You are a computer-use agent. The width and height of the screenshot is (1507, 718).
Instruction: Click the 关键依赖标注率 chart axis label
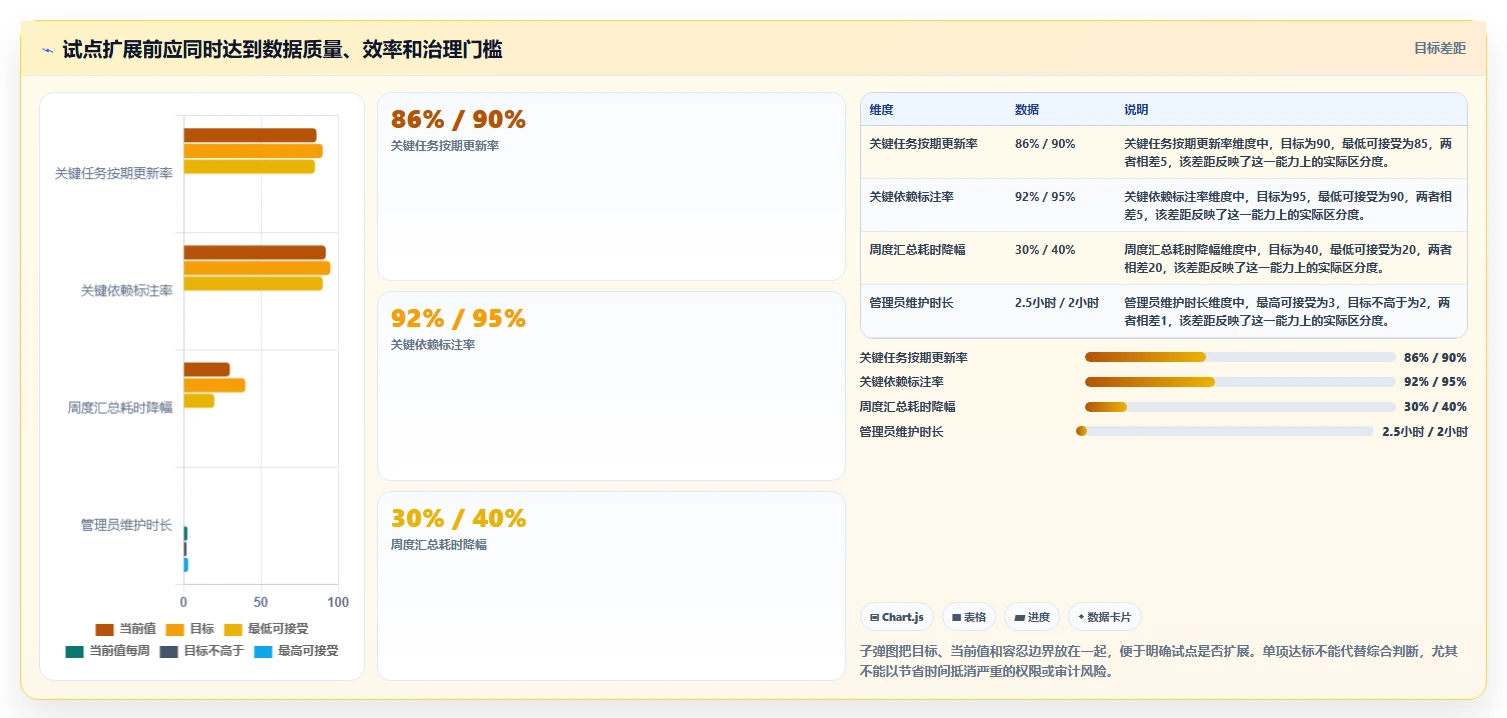pos(126,291)
